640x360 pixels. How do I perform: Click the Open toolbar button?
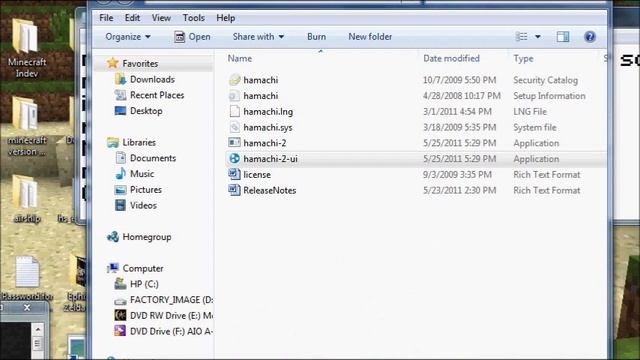(192, 37)
